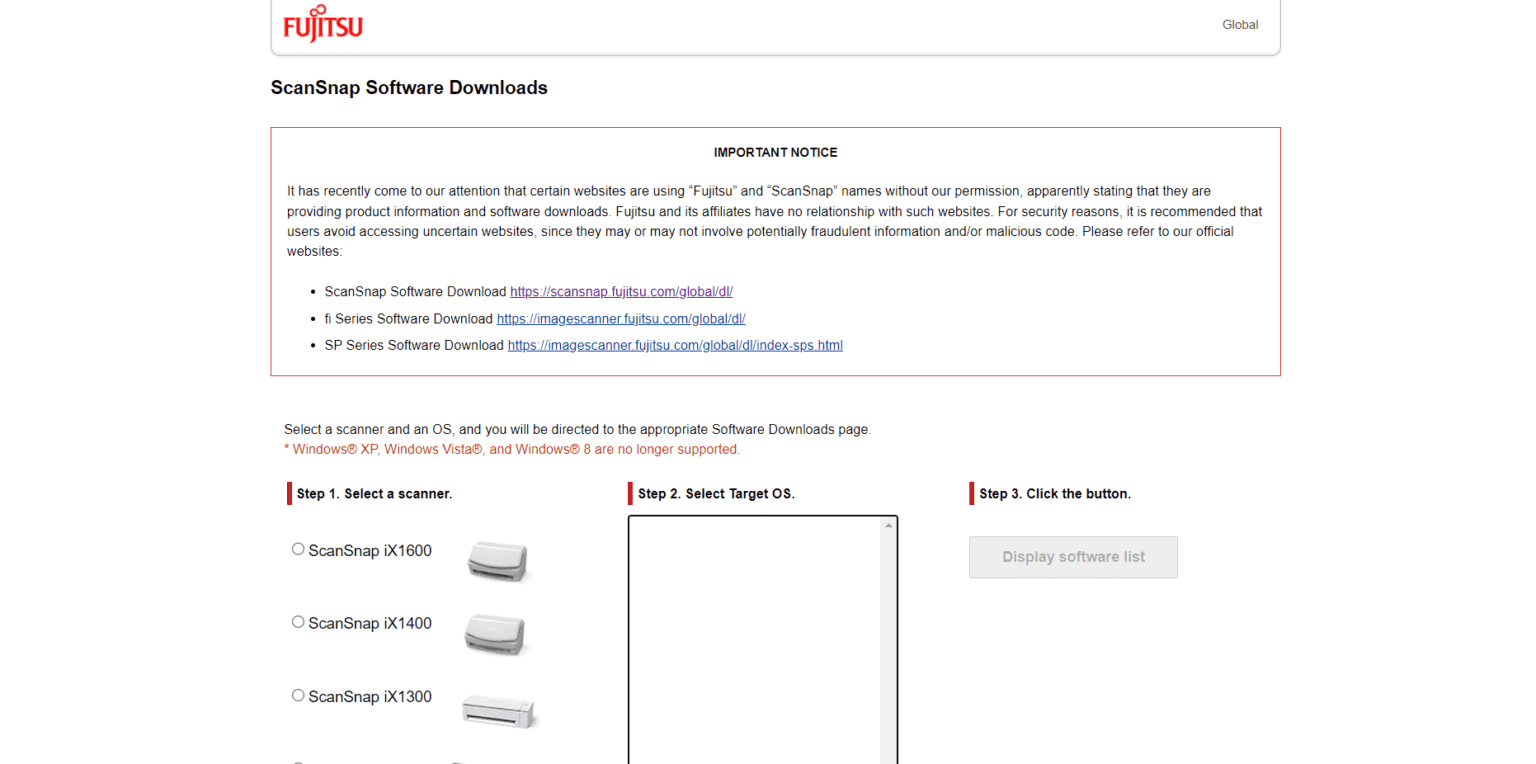Pick the ScanSnap iX1300 radio button
1536x764 pixels.
pos(298,695)
